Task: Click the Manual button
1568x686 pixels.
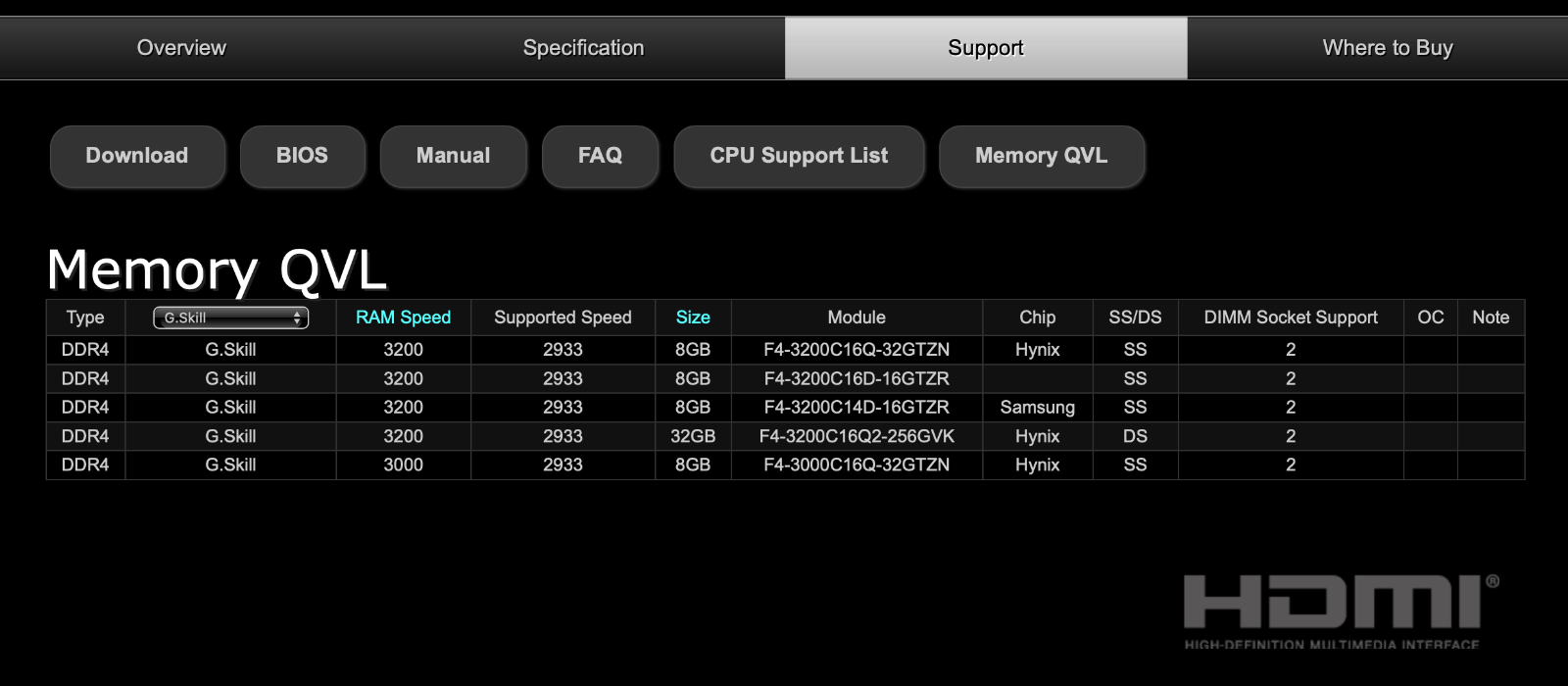Action: tap(453, 156)
